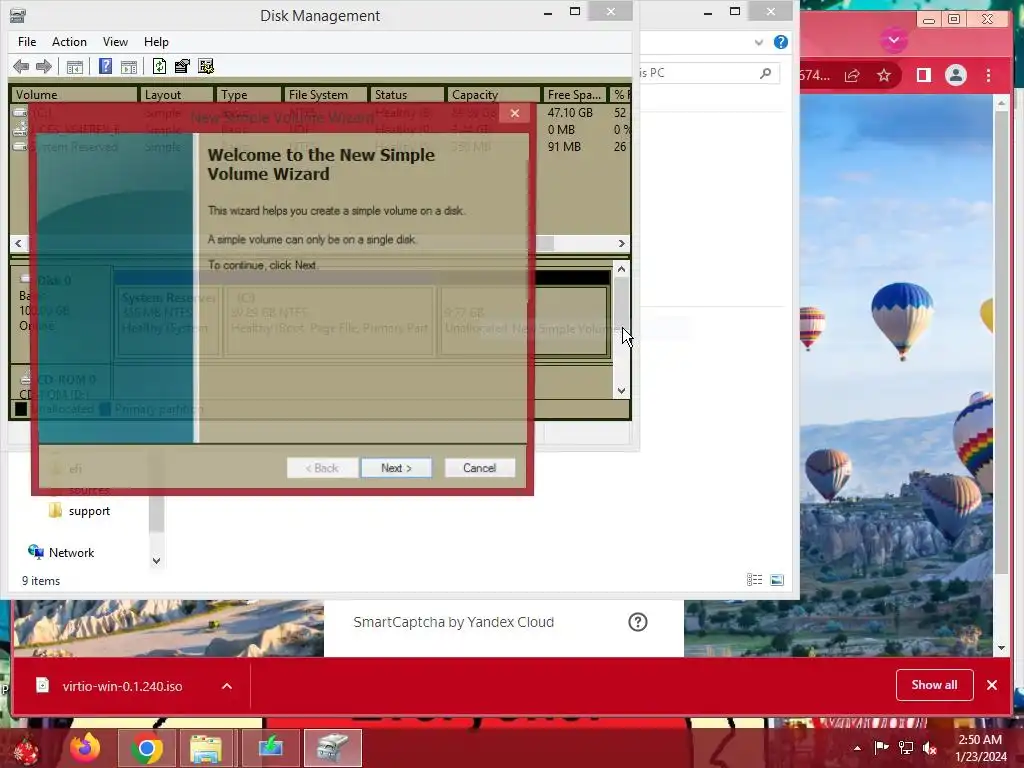Click the Explorer blue Help question icon
This screenshot has height=768, width=1024.
(780, 42)
